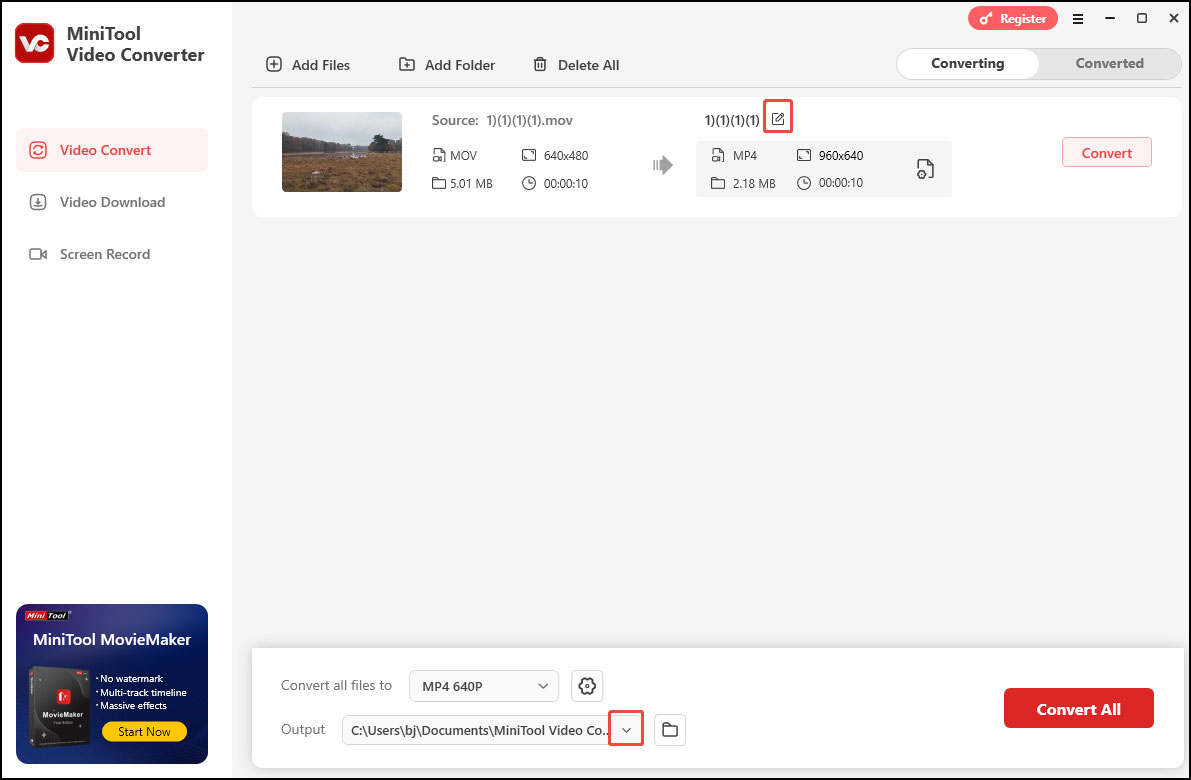Browse the output folder with the folder icon

point(670,730)
